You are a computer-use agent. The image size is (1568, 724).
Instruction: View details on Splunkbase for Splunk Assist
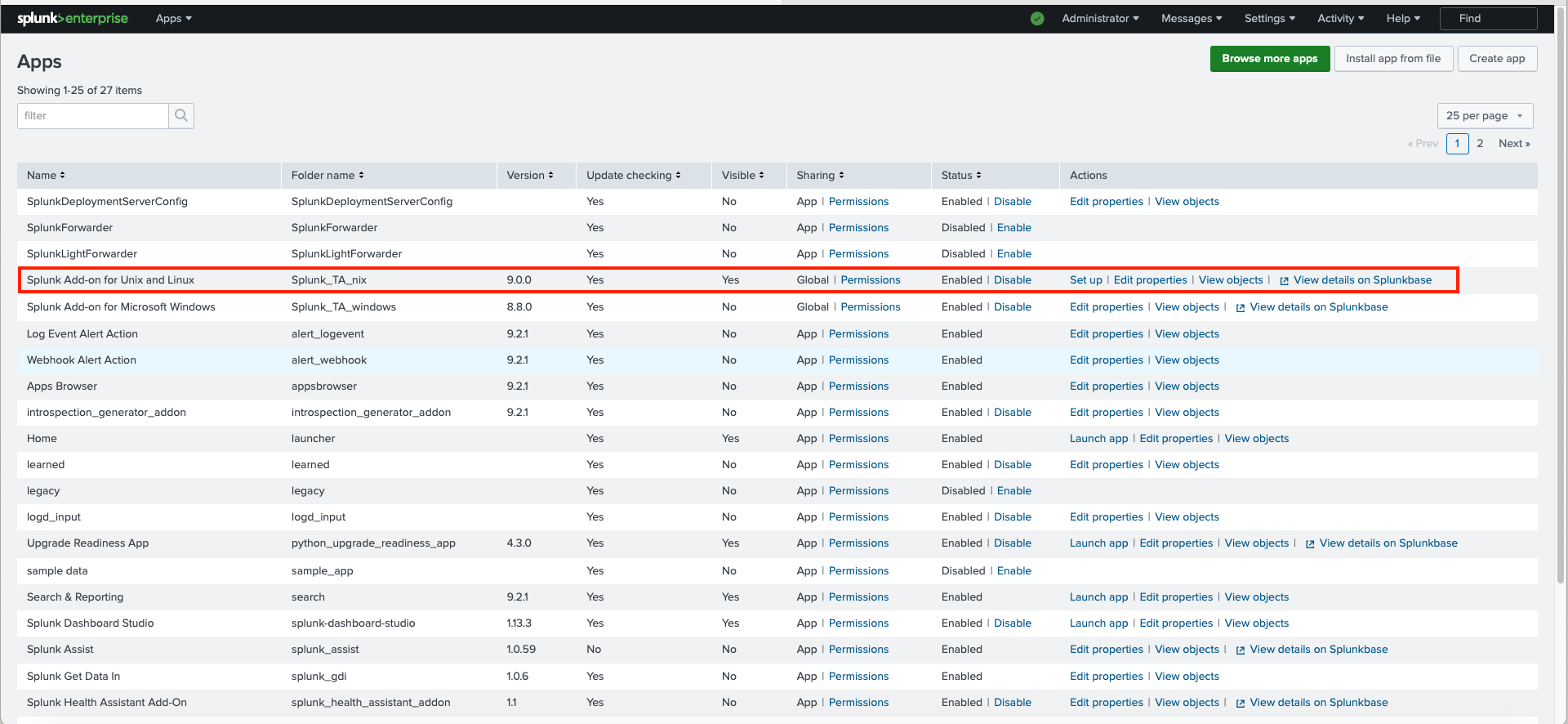pos(1319,649)
